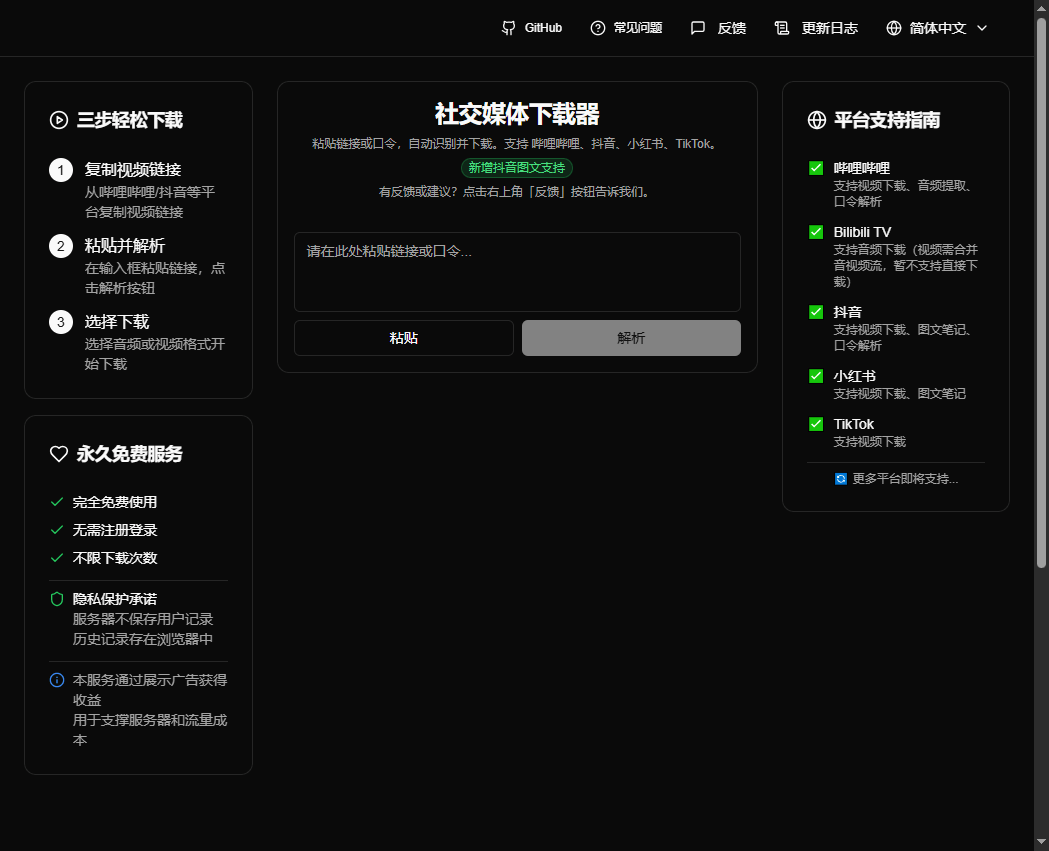
Task: Click the play circle icon beside 三步轻松下载
Action: click(x=58, y=120)
